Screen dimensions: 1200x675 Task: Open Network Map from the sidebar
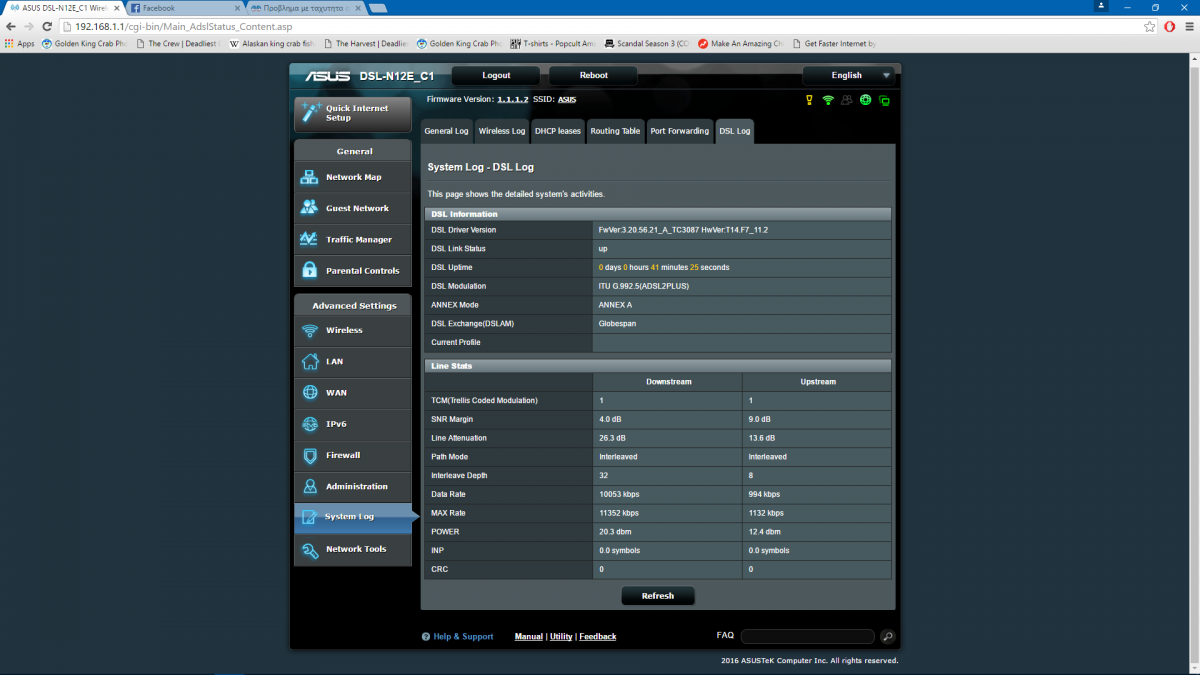pos(352,178)
